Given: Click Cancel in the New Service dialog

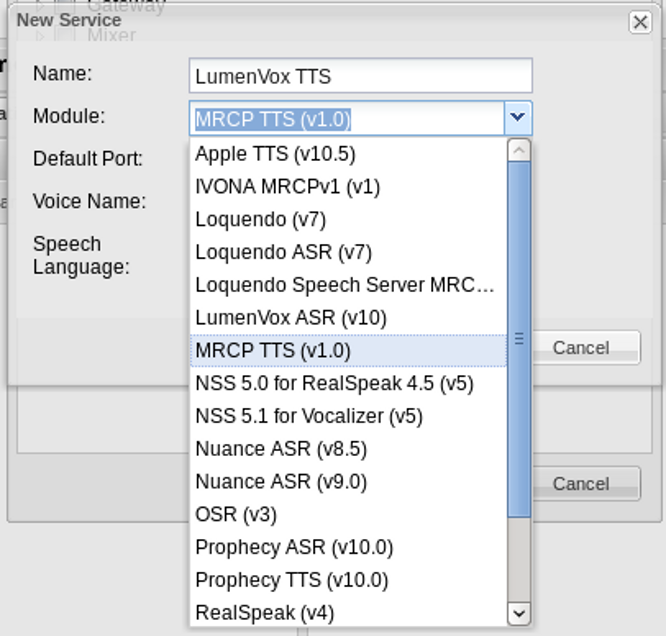Looking at the screenshot, I should click(x=586, y=348).
